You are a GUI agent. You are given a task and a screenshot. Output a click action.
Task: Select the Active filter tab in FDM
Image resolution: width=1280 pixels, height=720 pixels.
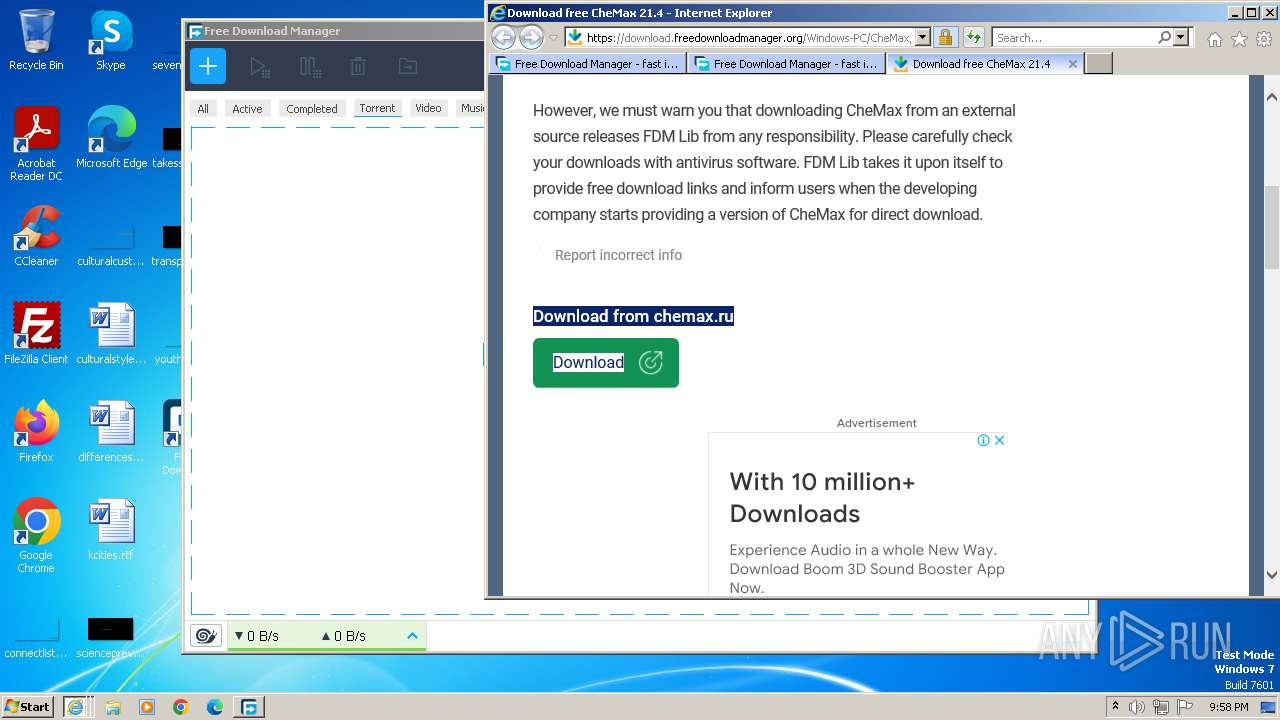point(247,108)
